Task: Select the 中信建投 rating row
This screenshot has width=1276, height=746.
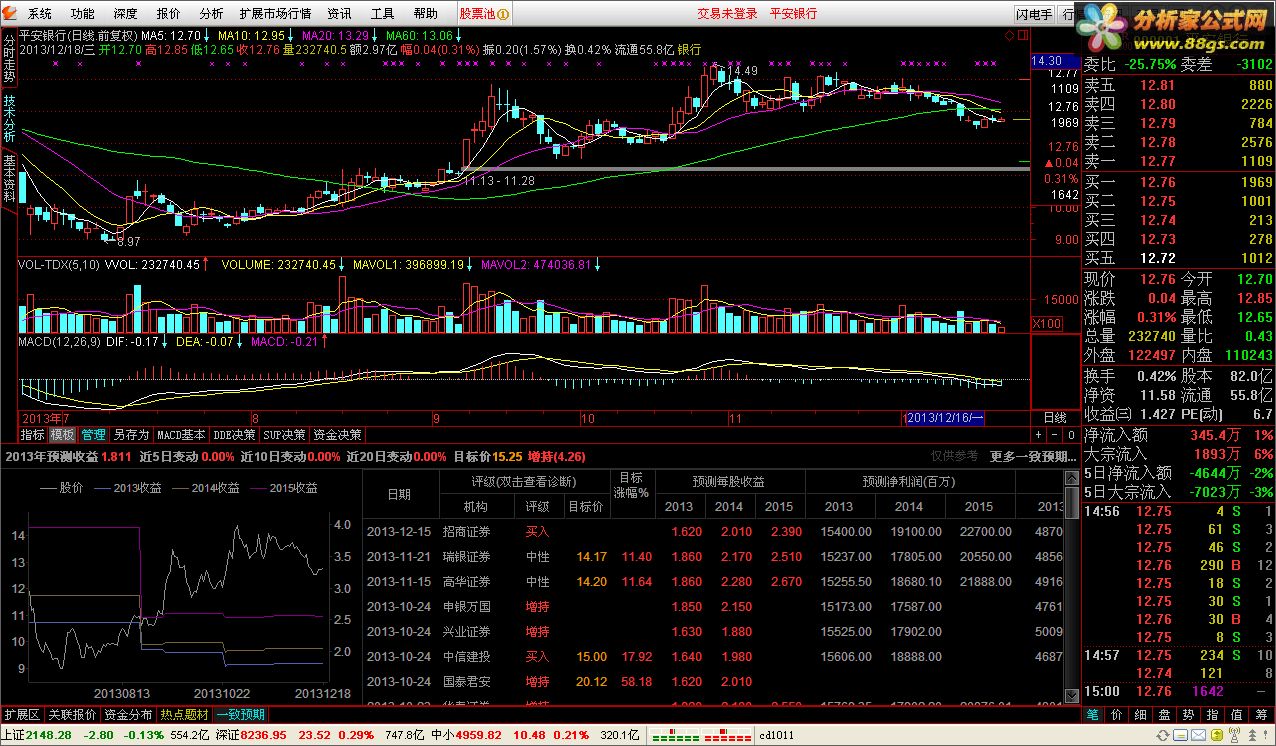Action: [713, 657]
